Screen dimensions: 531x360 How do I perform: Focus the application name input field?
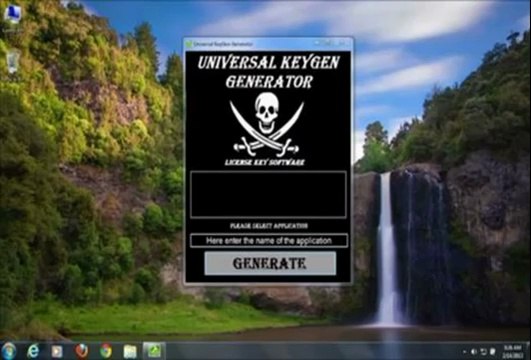pos(269,240)
